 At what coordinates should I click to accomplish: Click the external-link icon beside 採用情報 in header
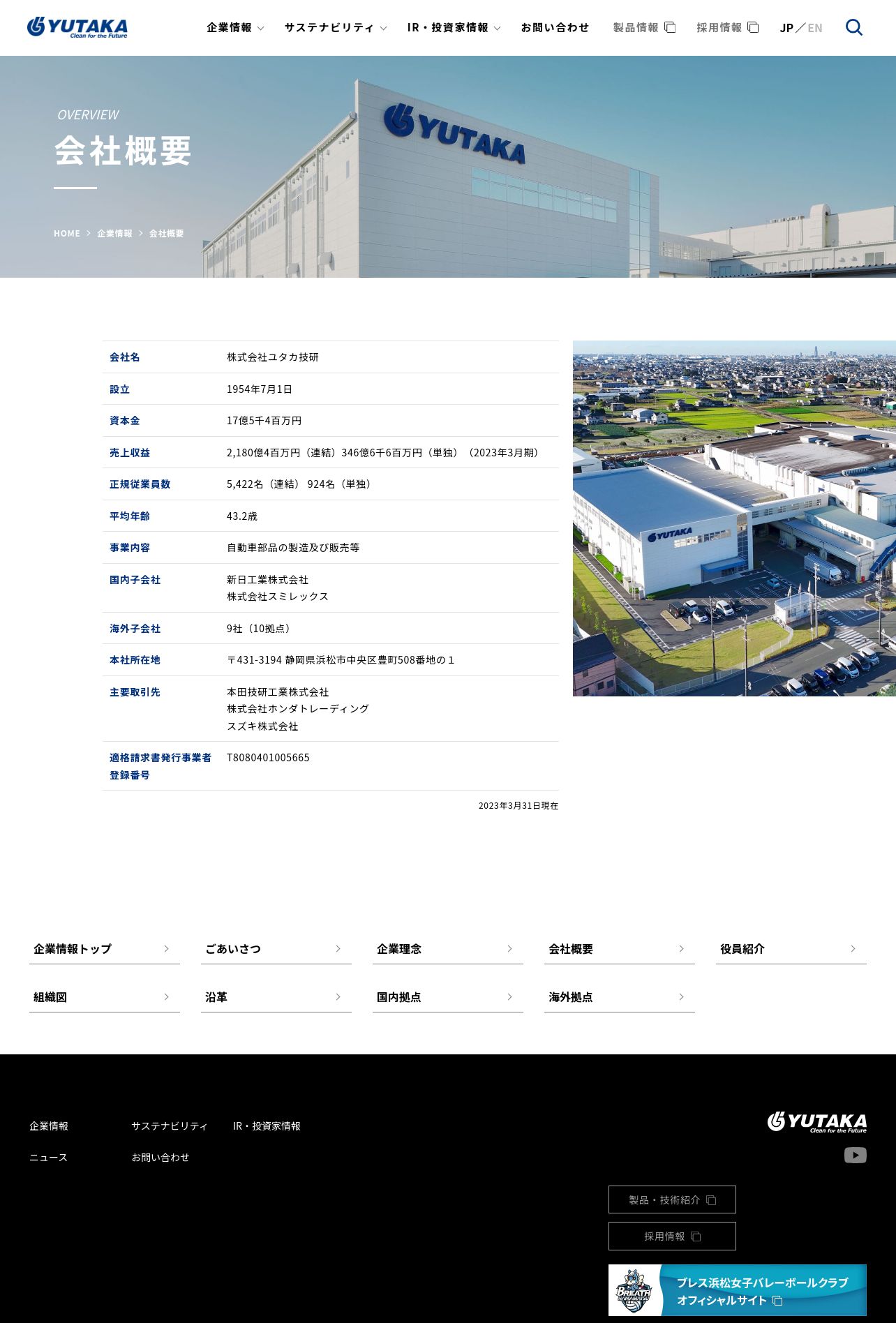(x=753, y=27)
